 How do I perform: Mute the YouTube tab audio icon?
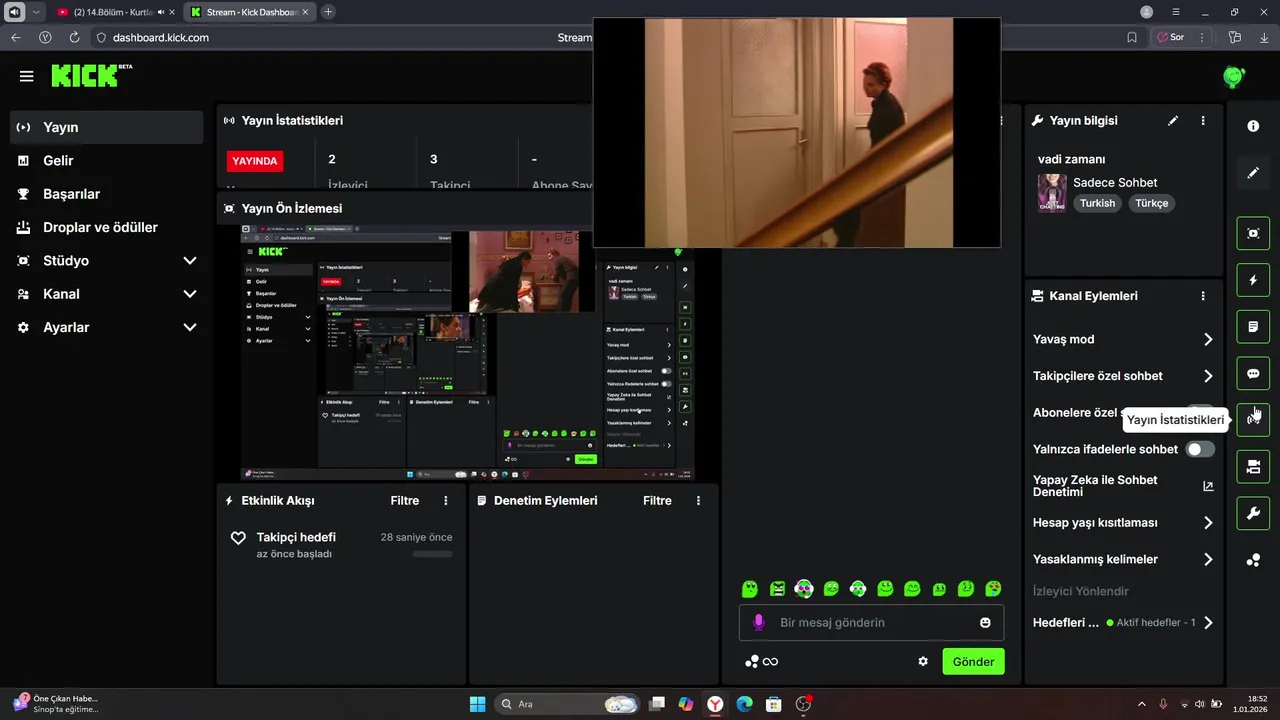point(161,12)
